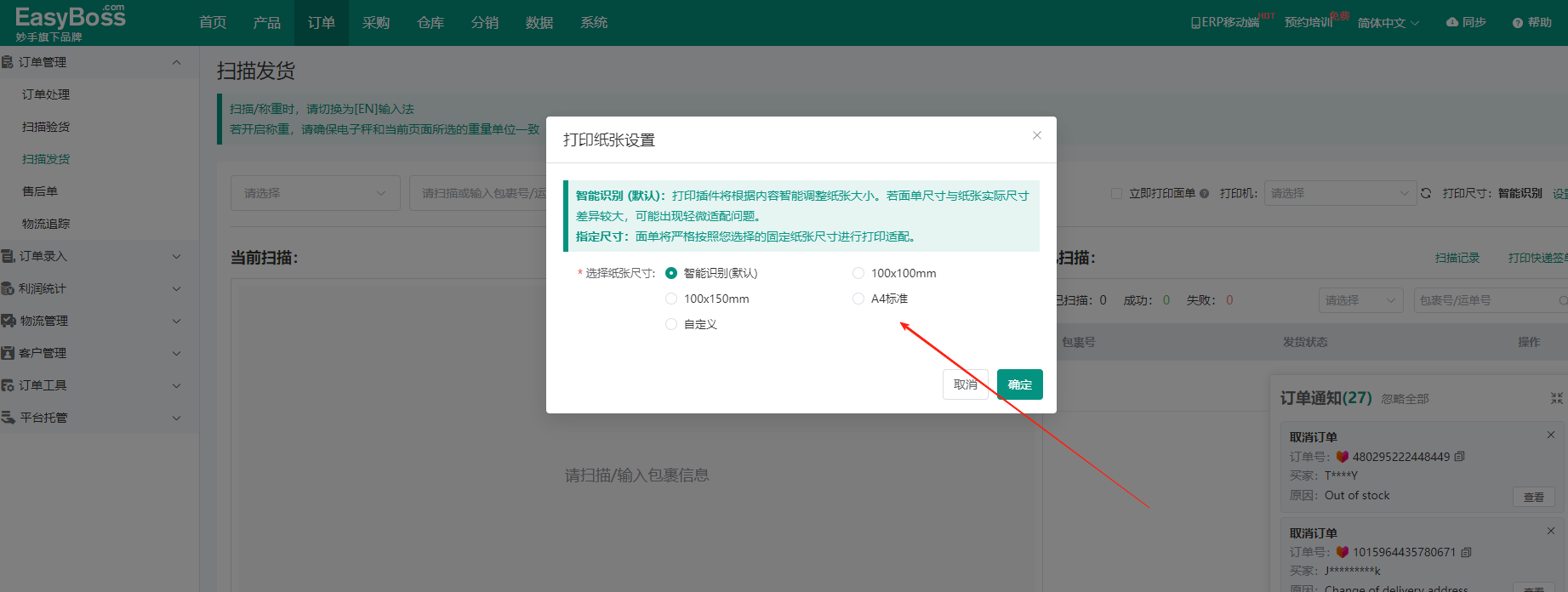Refresh the printer list with the reload icon

(x=1426, y=193)
